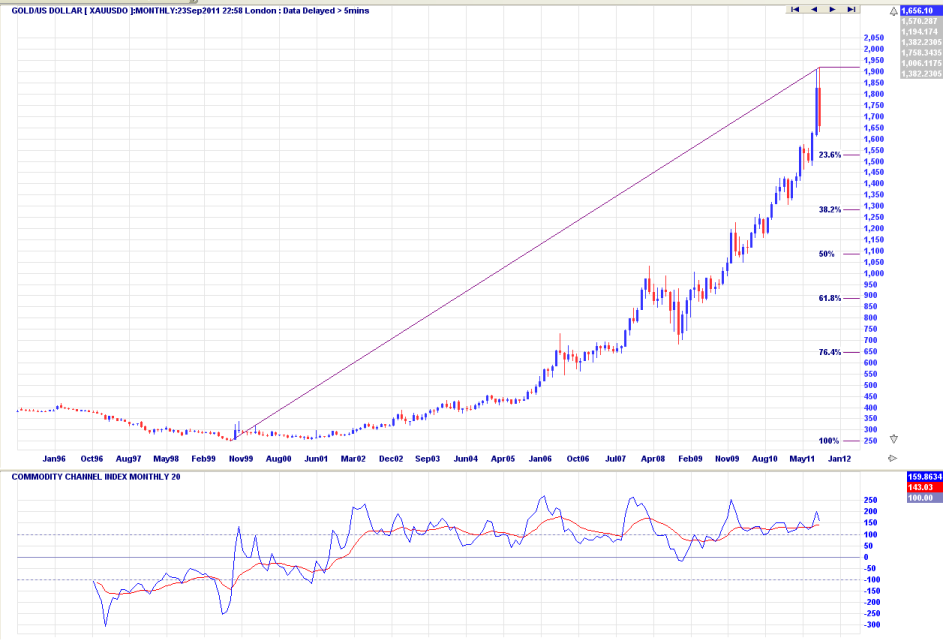Click the Apr08 date label
Screen dimensions: 943x641
click(653, 459)
